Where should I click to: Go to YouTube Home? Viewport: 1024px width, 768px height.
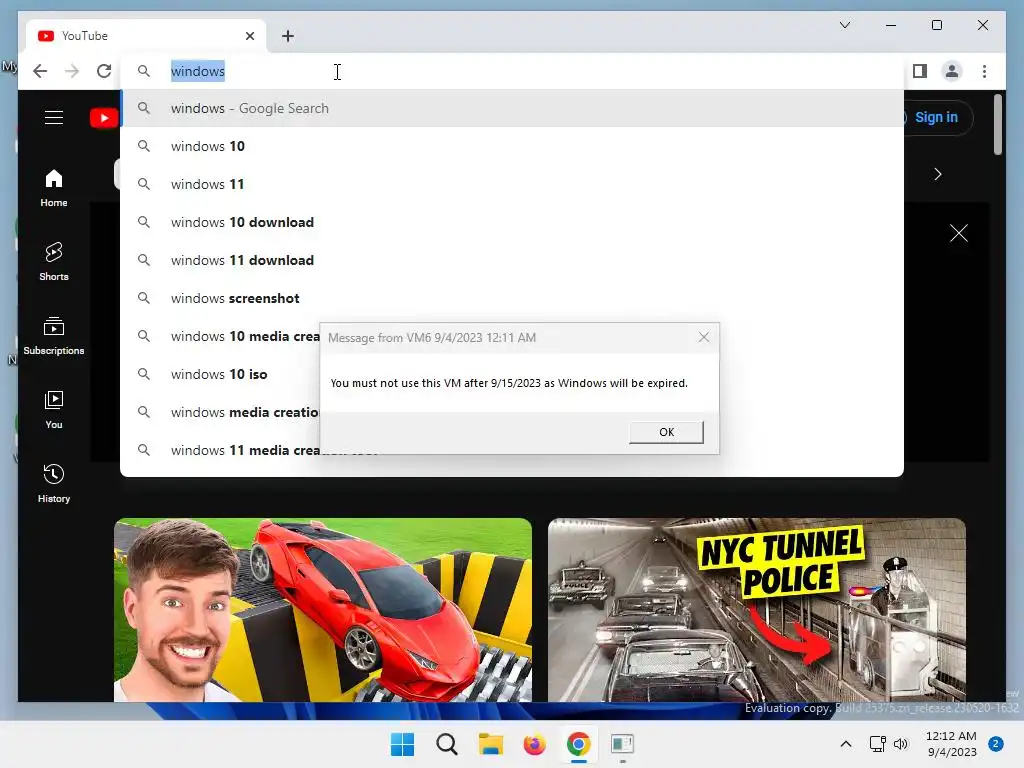point(54,188)
